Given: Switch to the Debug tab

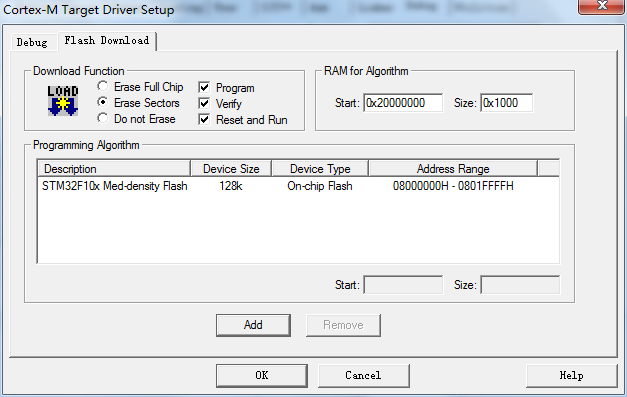Looking at the screenshot, I should (32, 42).
